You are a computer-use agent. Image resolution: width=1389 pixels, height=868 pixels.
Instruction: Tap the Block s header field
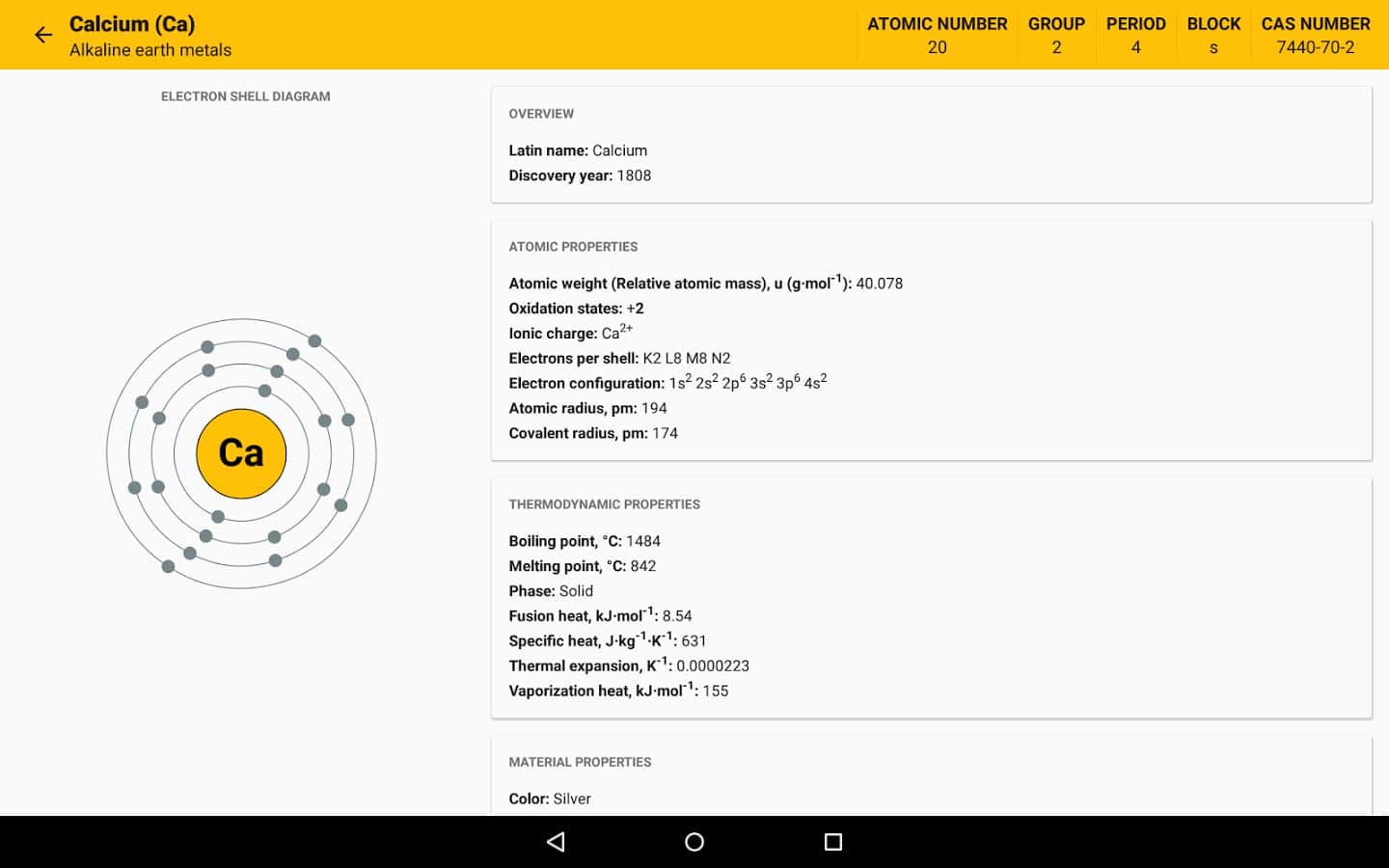1213,36
